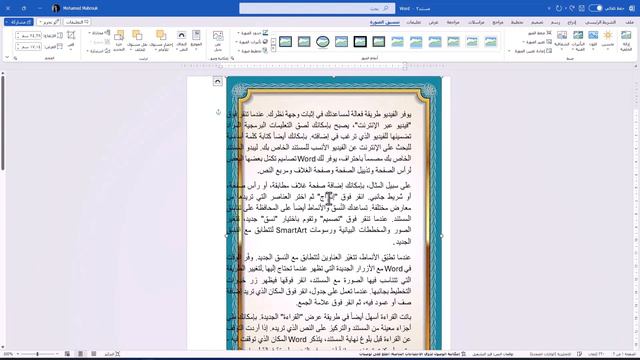Open the Accessibility group dialog launcher
Screen dimensions: 640x360
[x=232, y=58]
